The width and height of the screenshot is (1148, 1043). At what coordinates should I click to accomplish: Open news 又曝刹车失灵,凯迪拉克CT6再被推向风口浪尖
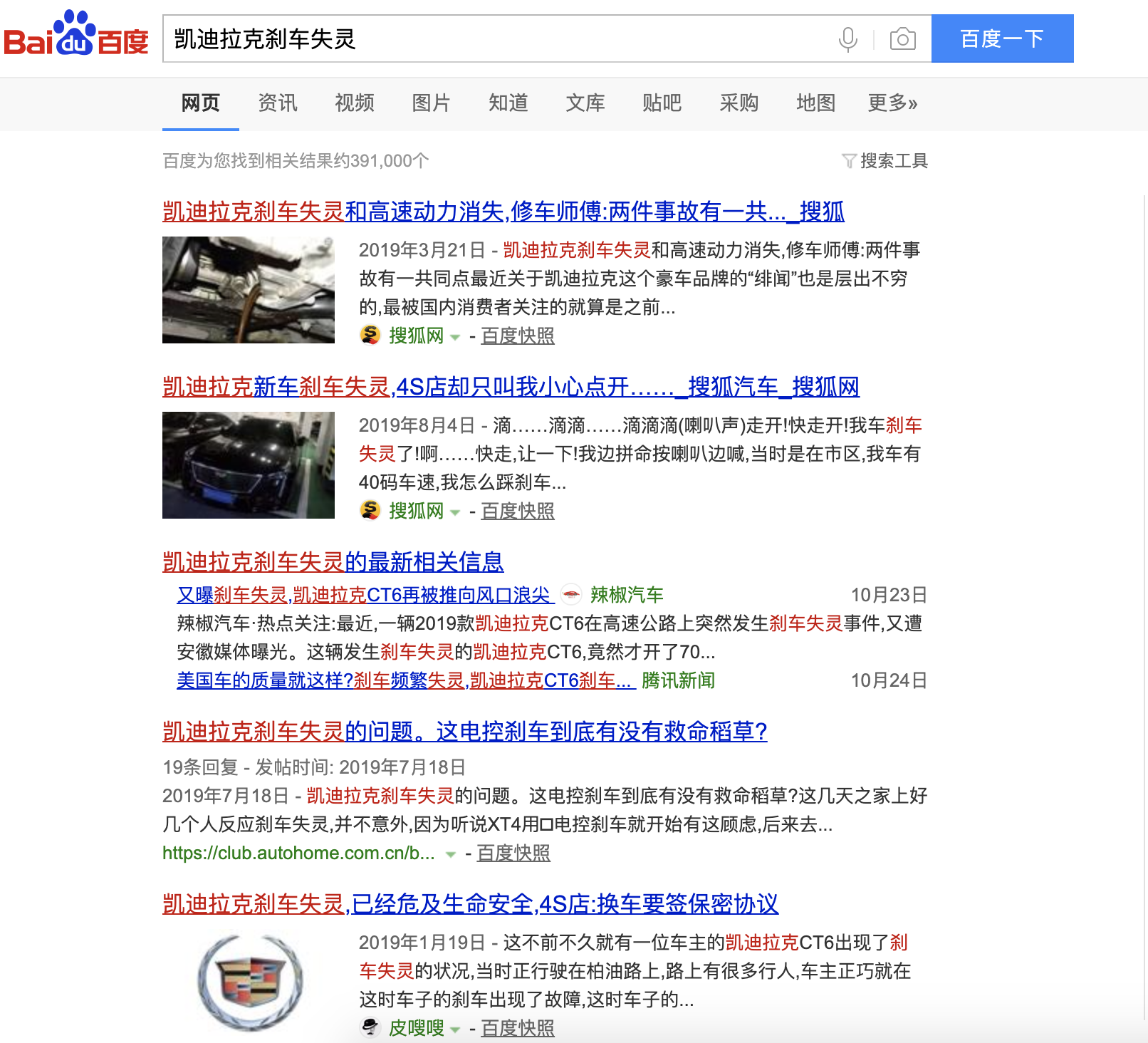[364, 595]
